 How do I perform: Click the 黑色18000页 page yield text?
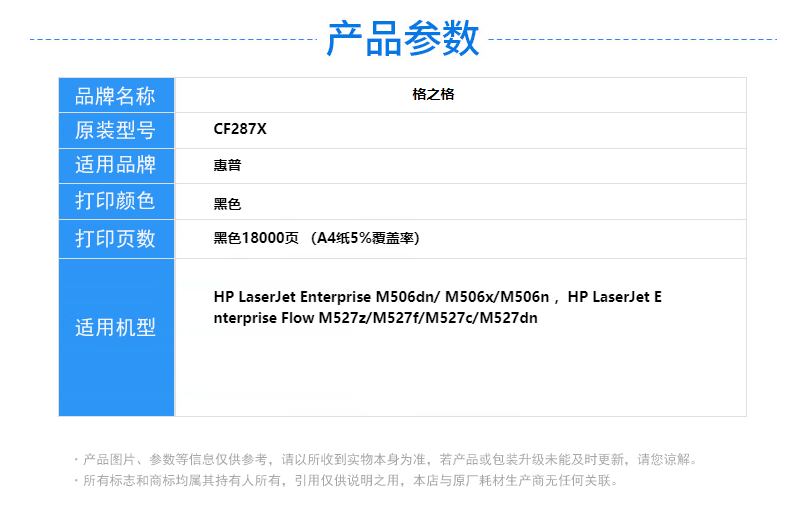[317, 238]
